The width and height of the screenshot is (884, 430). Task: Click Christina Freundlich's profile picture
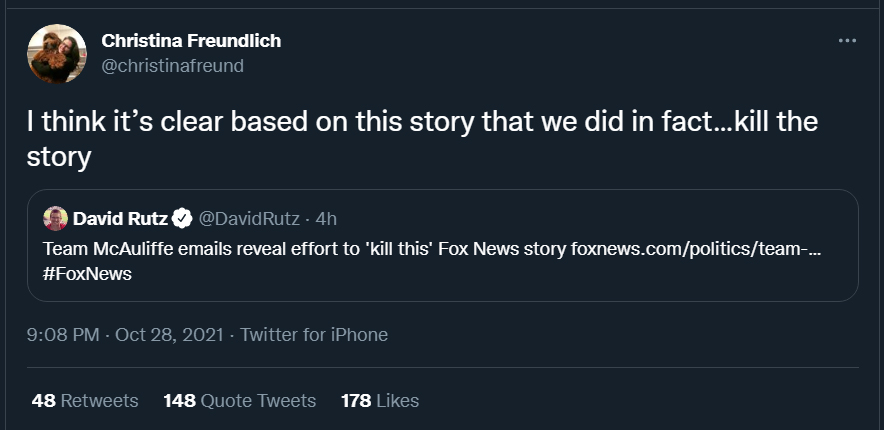56,54
